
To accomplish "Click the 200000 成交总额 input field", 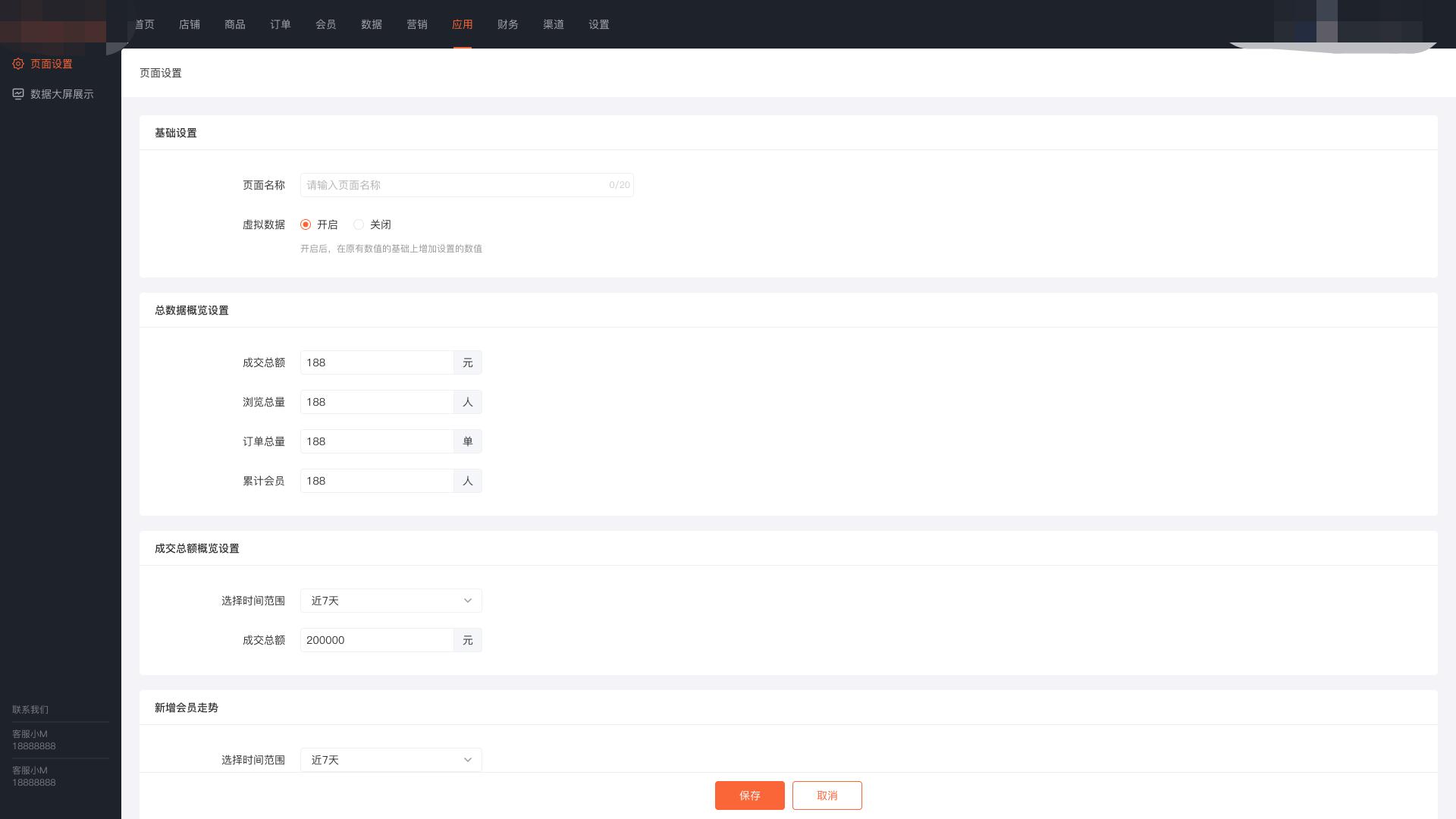I will (377, 640).
